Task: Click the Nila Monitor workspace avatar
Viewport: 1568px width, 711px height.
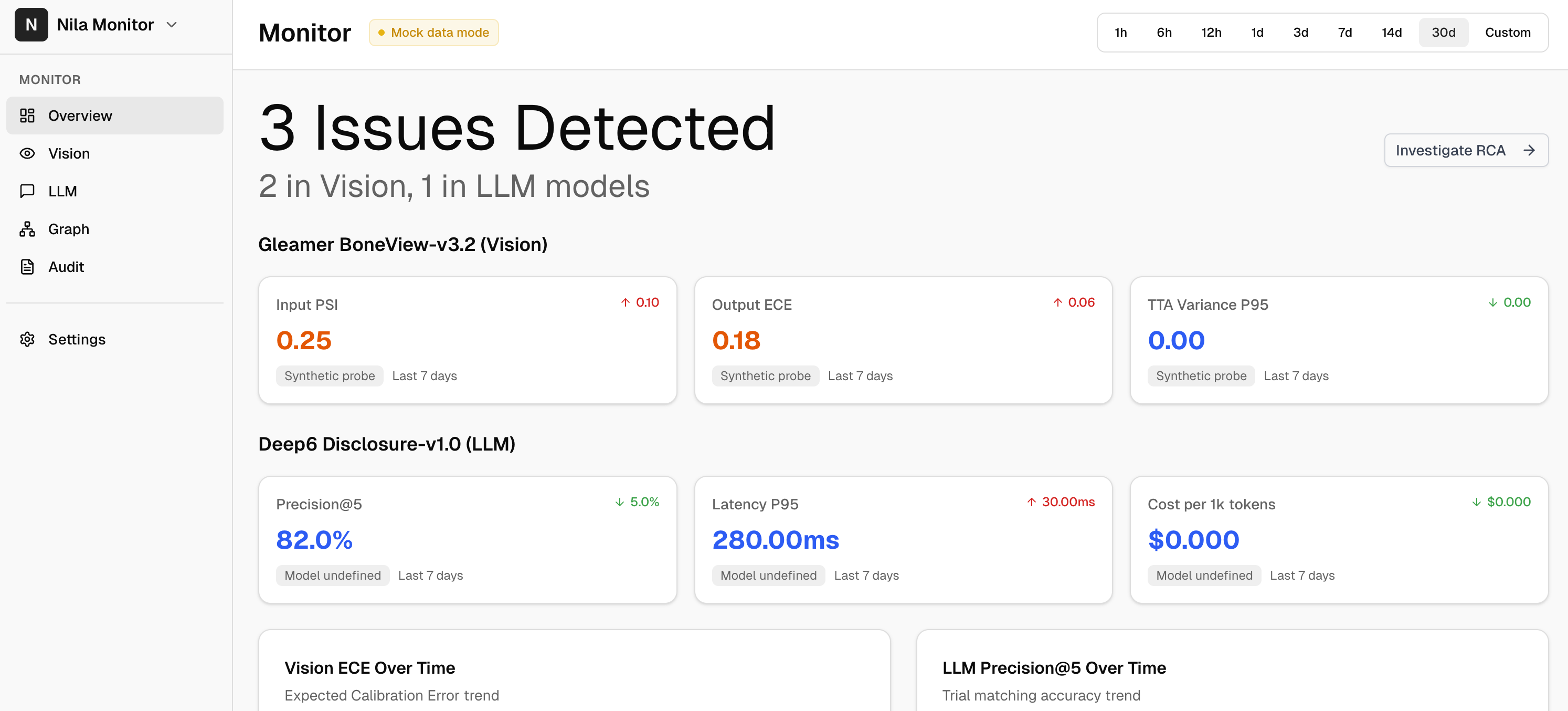Action: pos(31,24)
